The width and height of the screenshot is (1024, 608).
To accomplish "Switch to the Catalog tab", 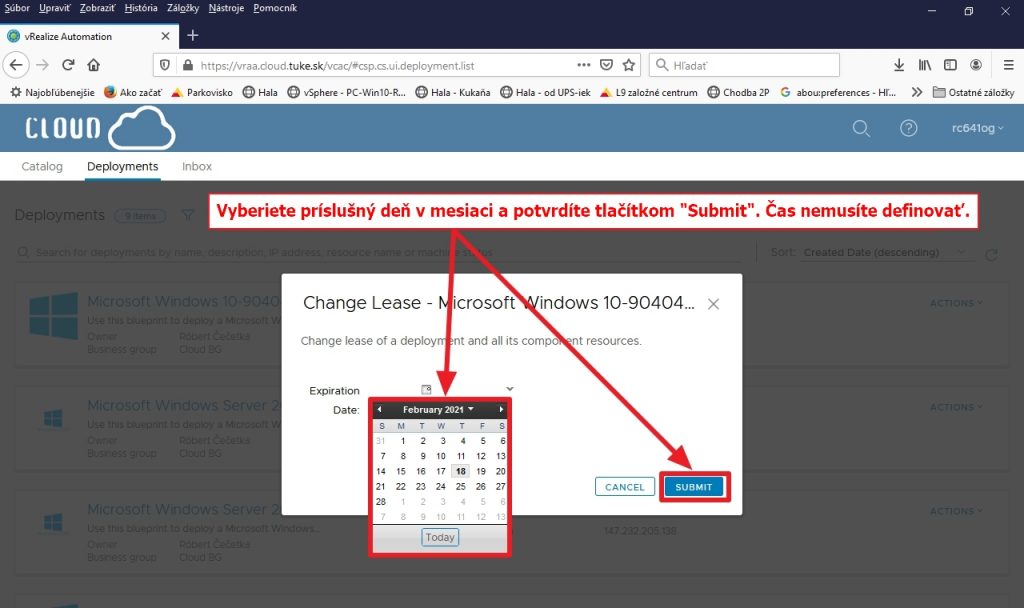I will pyautogui.click(x=42, y=166).
